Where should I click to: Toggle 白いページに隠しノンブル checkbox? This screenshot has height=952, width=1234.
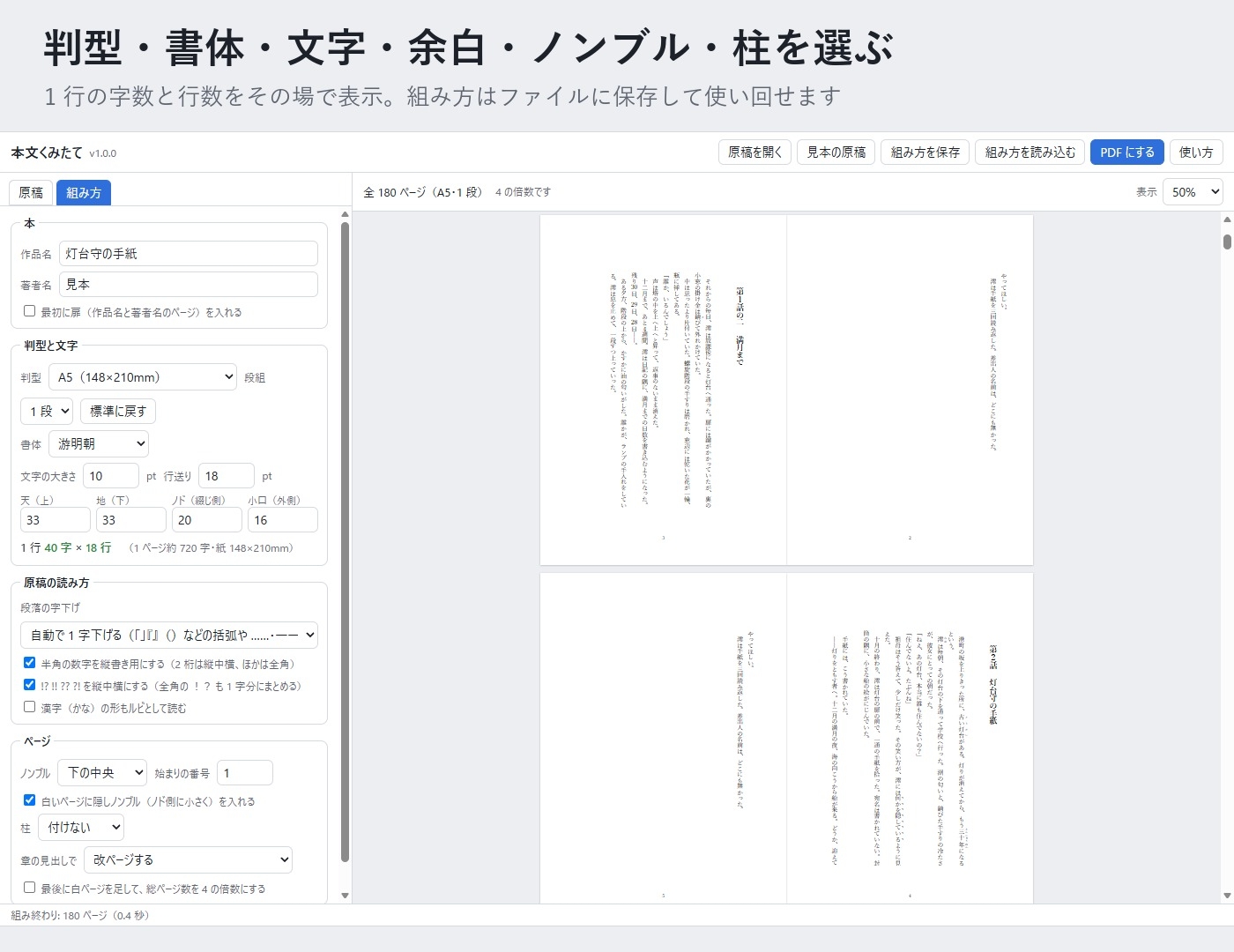click(29, 800)
